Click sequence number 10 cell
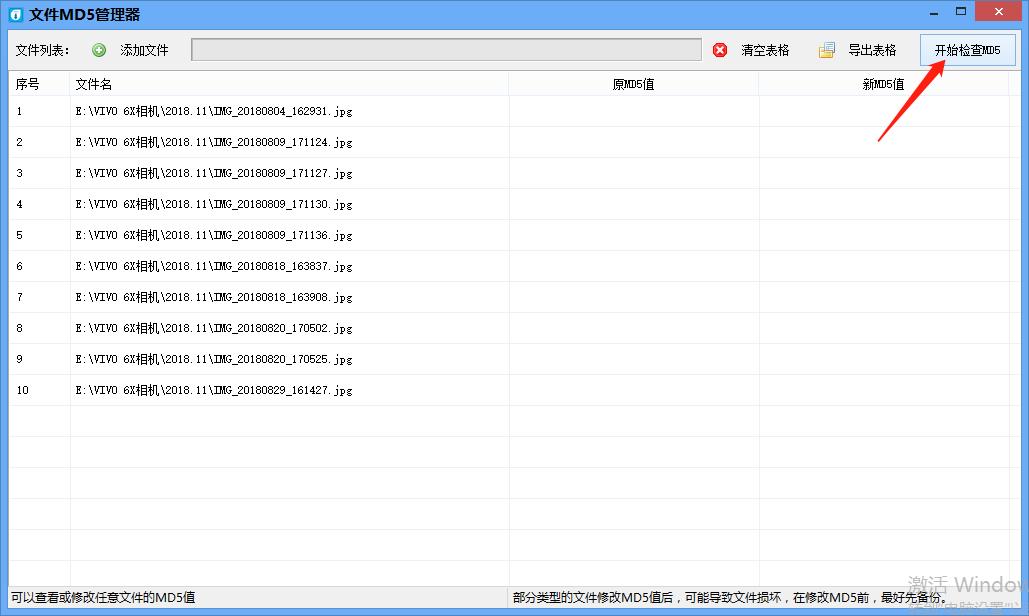The width and height of the screenshot is (1029, 616). pyautogui.click(x=39, y=390)
